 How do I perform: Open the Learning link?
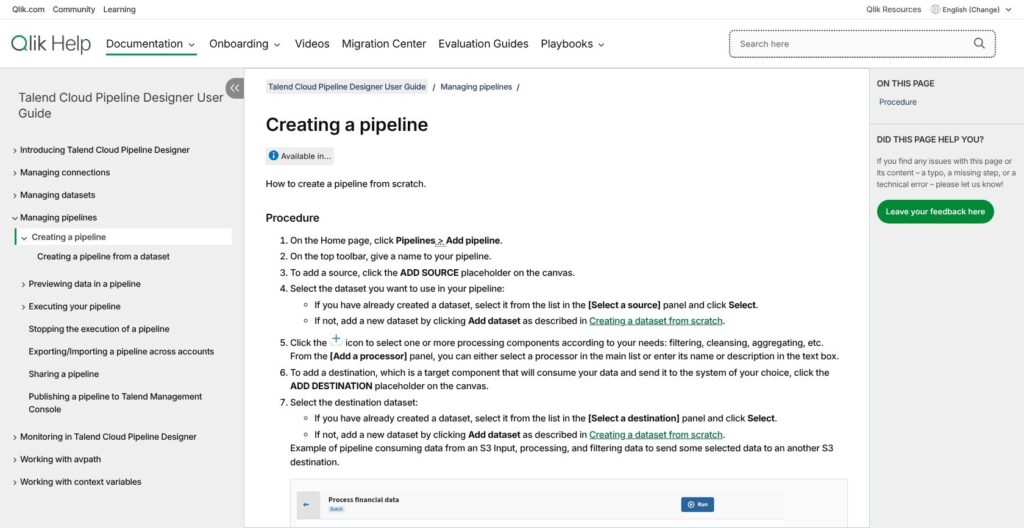tap(120, 9)
